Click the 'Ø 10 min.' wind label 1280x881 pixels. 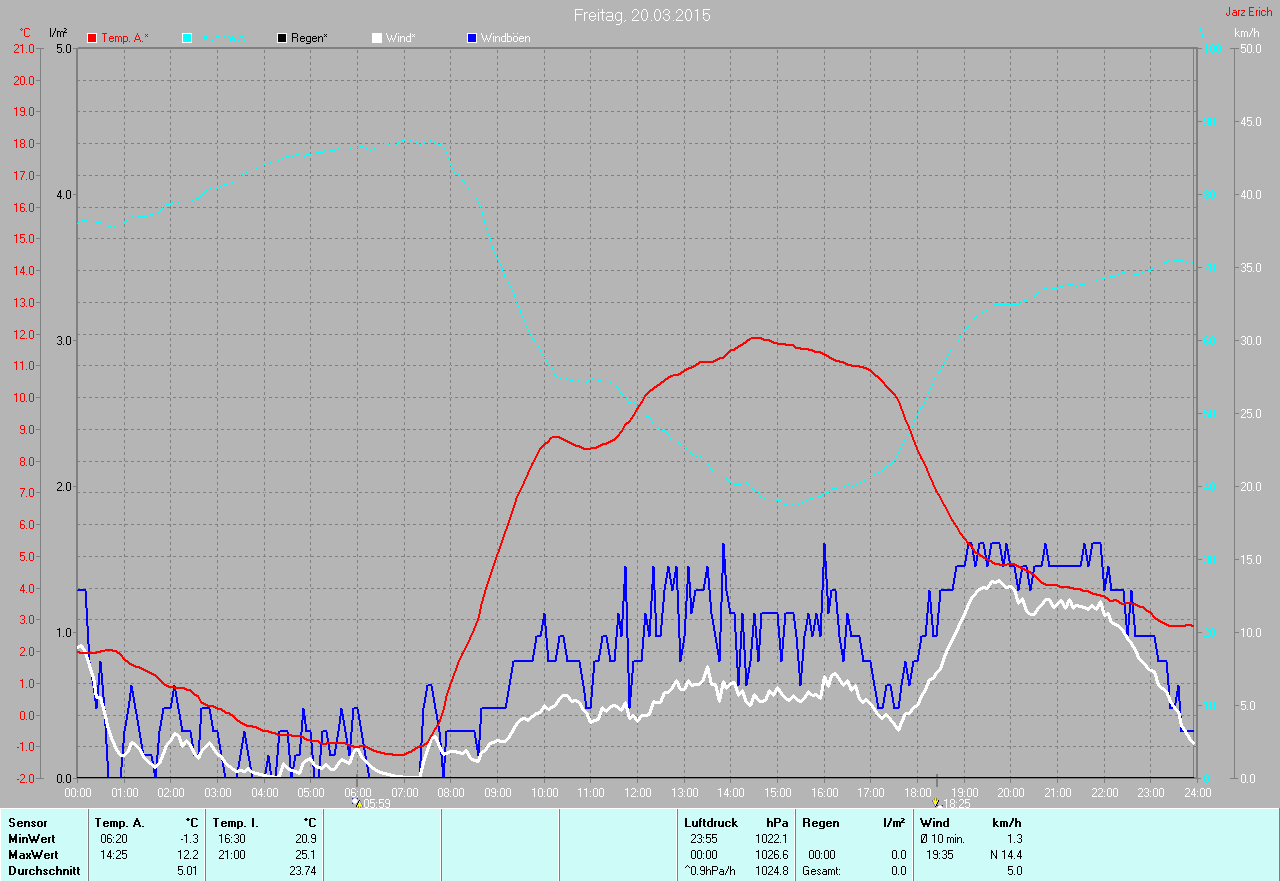(x=942, y=839)
